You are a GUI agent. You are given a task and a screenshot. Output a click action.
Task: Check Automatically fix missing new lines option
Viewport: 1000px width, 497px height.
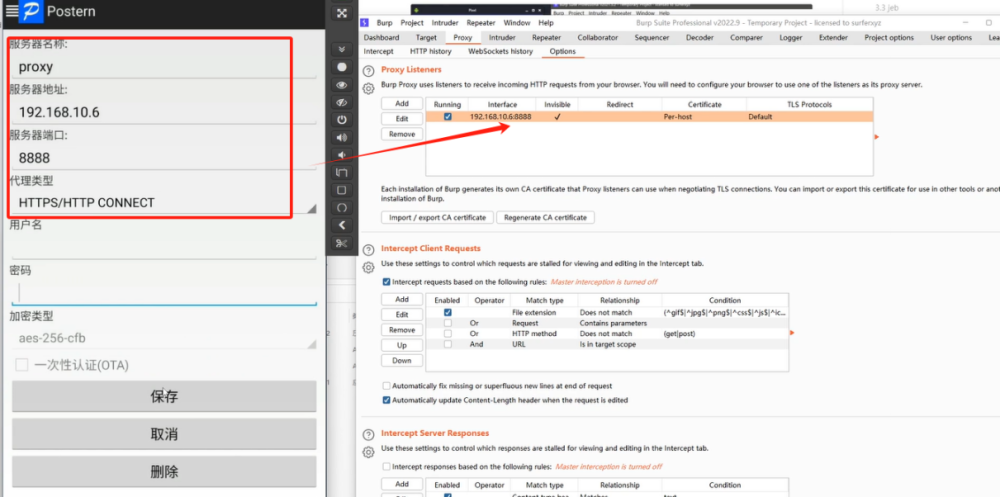click(x=386, y=386)
